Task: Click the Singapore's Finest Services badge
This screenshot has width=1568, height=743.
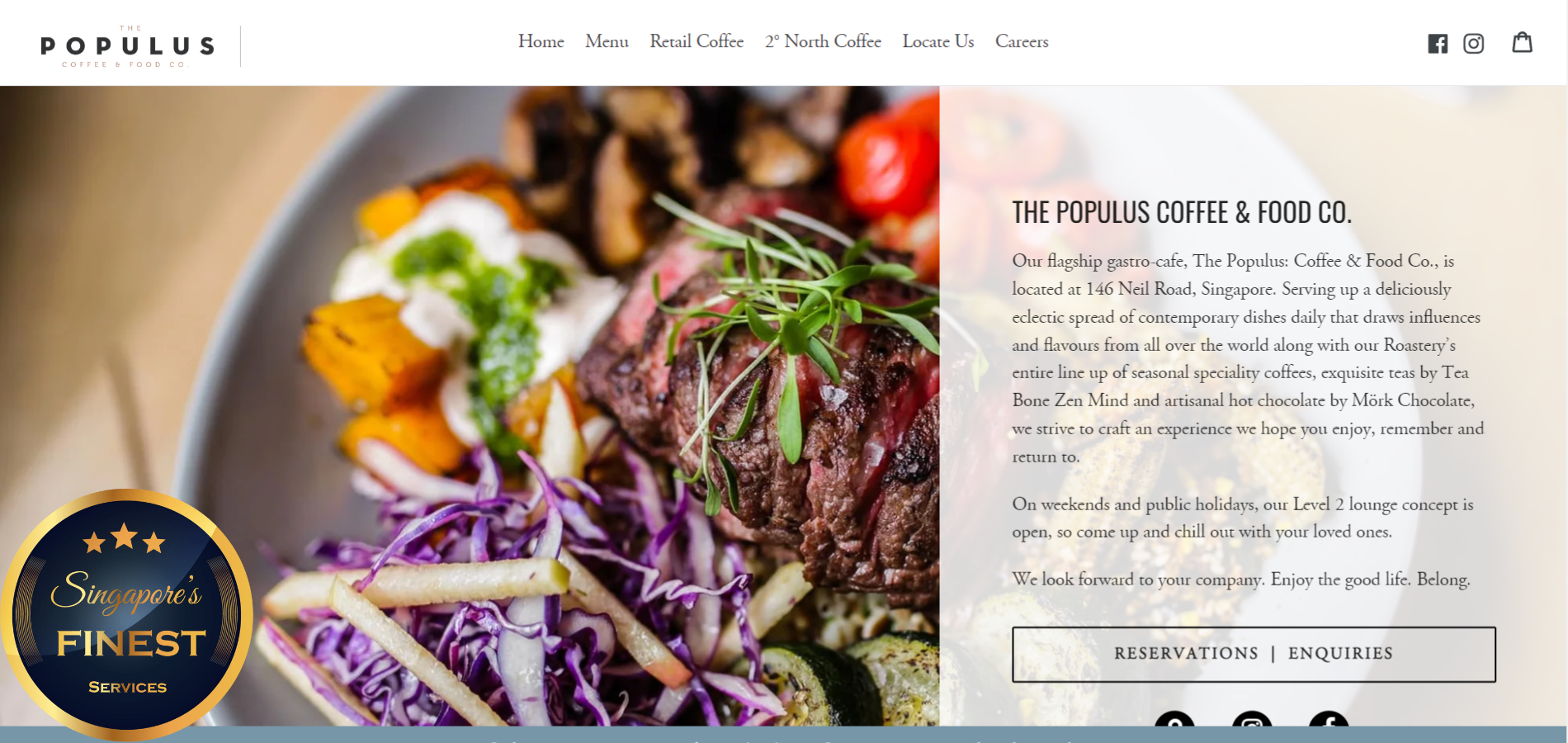Action: [x=126, y=613]
